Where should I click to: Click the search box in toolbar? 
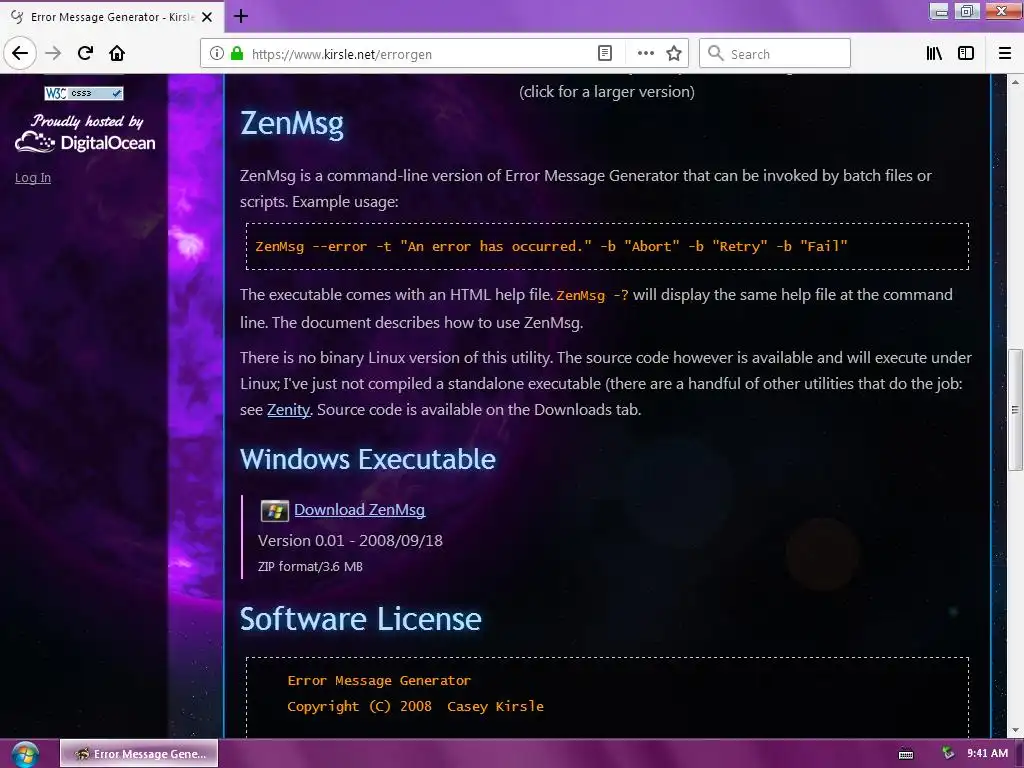pyautogui.click(x=775, y=54)
